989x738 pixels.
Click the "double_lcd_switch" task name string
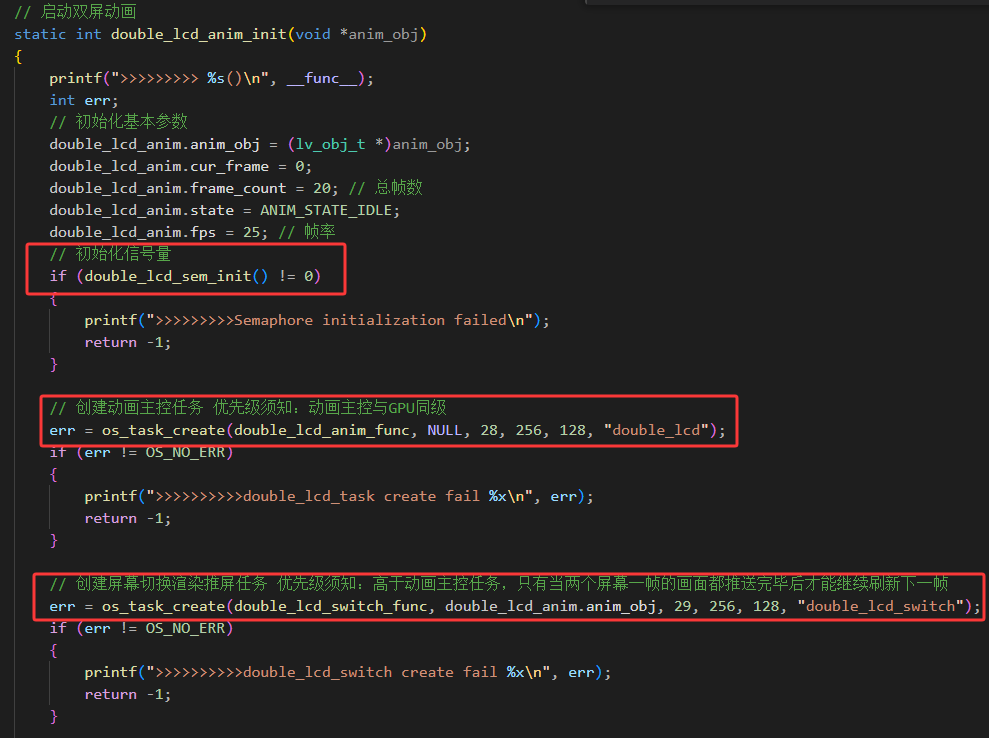click(881, 606)
